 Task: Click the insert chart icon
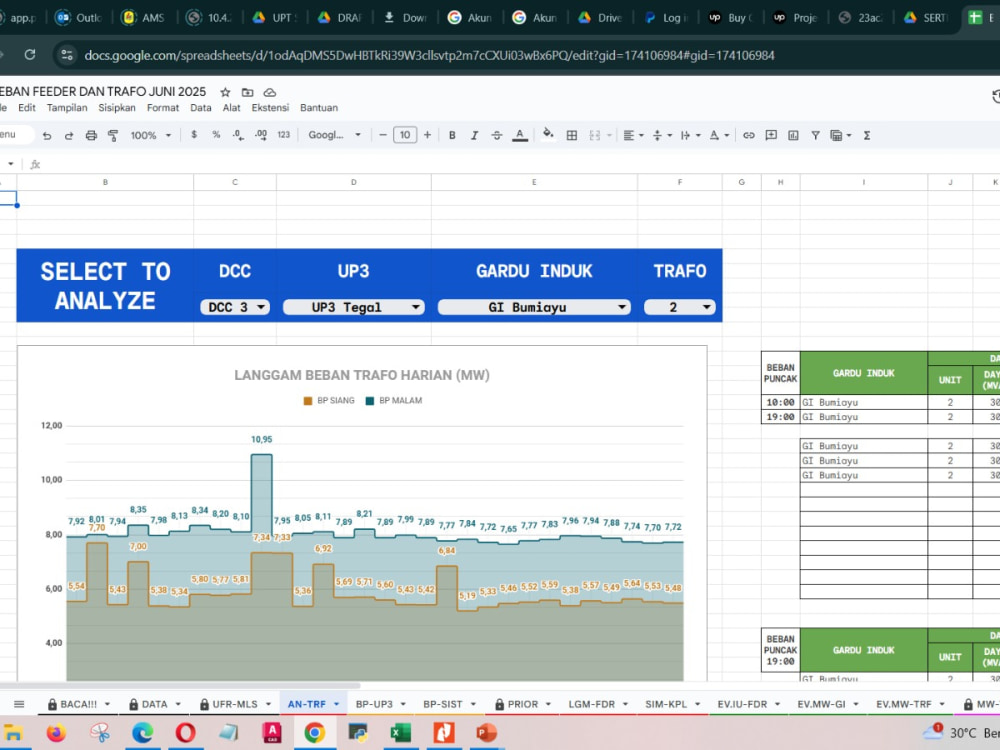coord(793,135)
